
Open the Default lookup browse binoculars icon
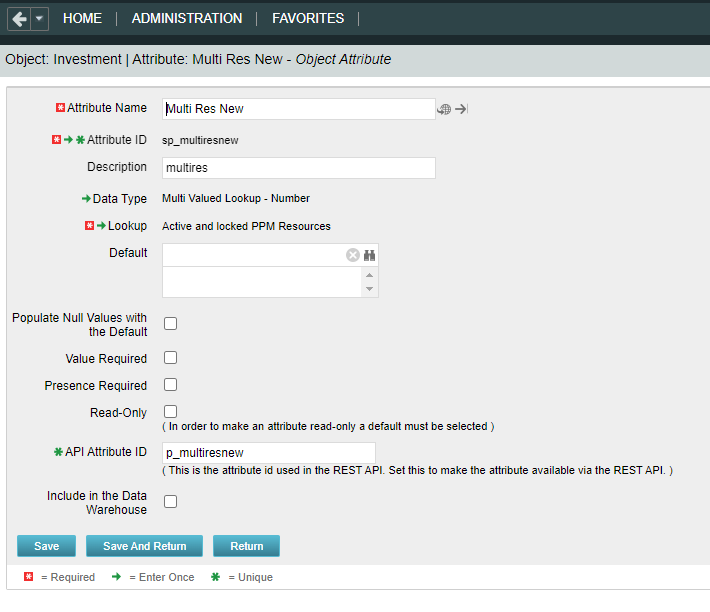click(369, 255)
